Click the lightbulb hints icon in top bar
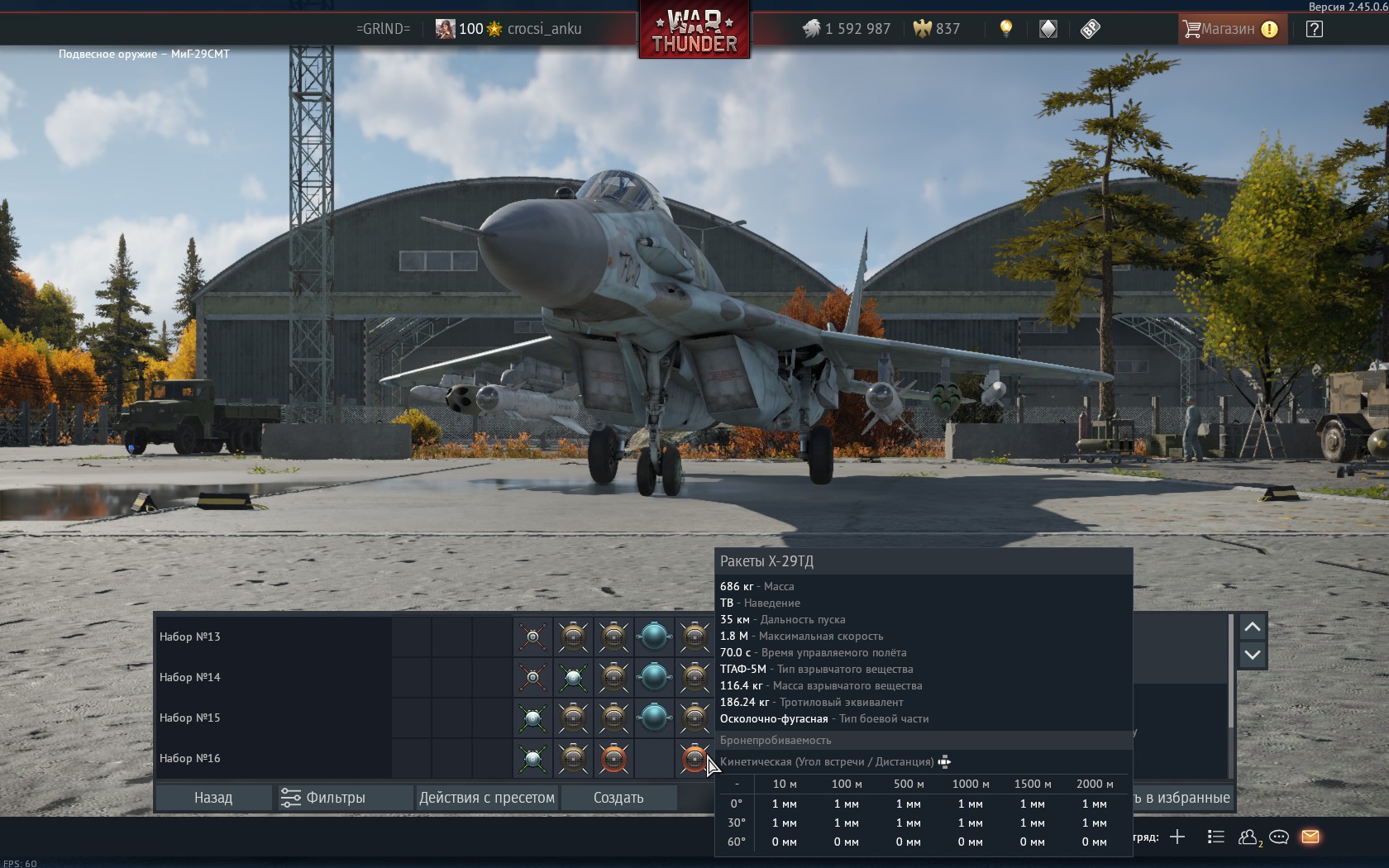Image resolution: width=1389 pixels, height=868 pixels. [1005, 29]
